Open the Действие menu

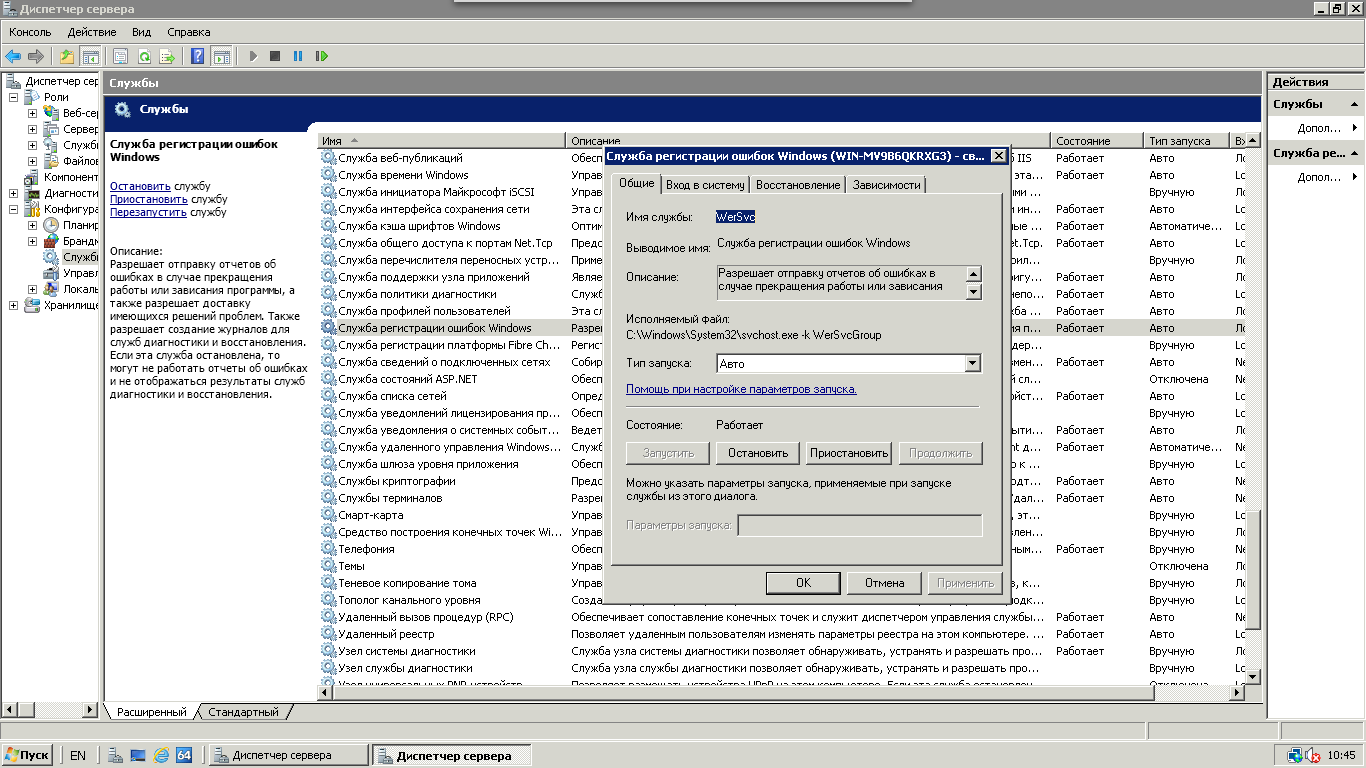point(92,32)
